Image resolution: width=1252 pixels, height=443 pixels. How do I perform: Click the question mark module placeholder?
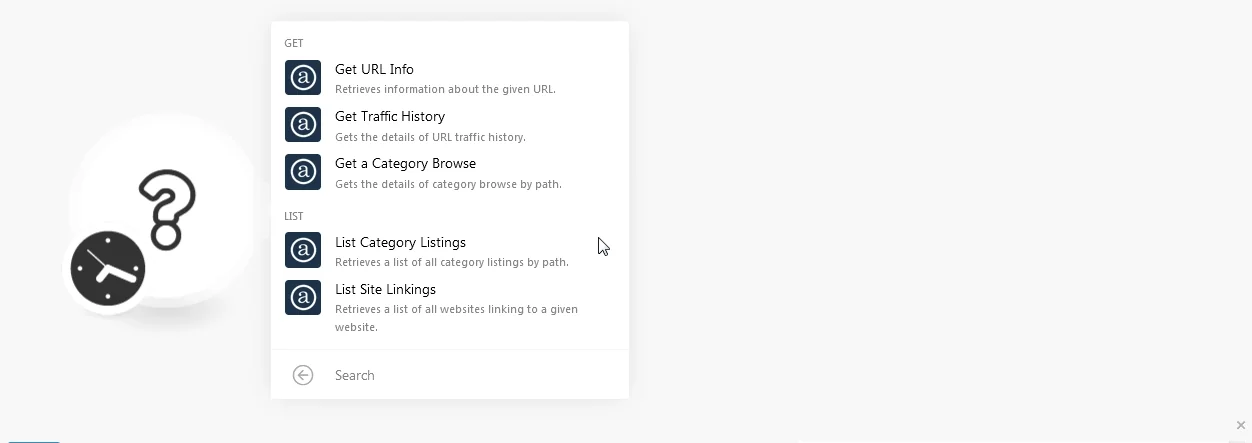[166, 210]
